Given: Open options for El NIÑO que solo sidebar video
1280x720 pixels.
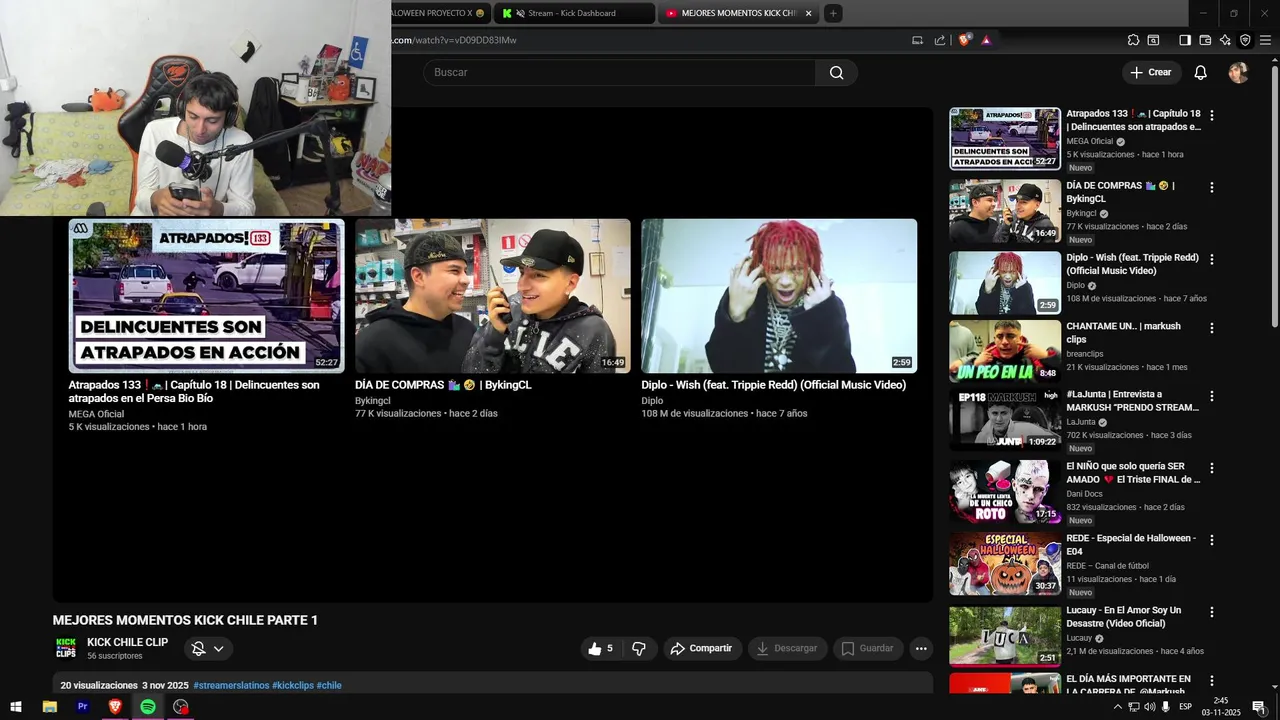Looking at the screenshot, I should [x=1212, y=468].
